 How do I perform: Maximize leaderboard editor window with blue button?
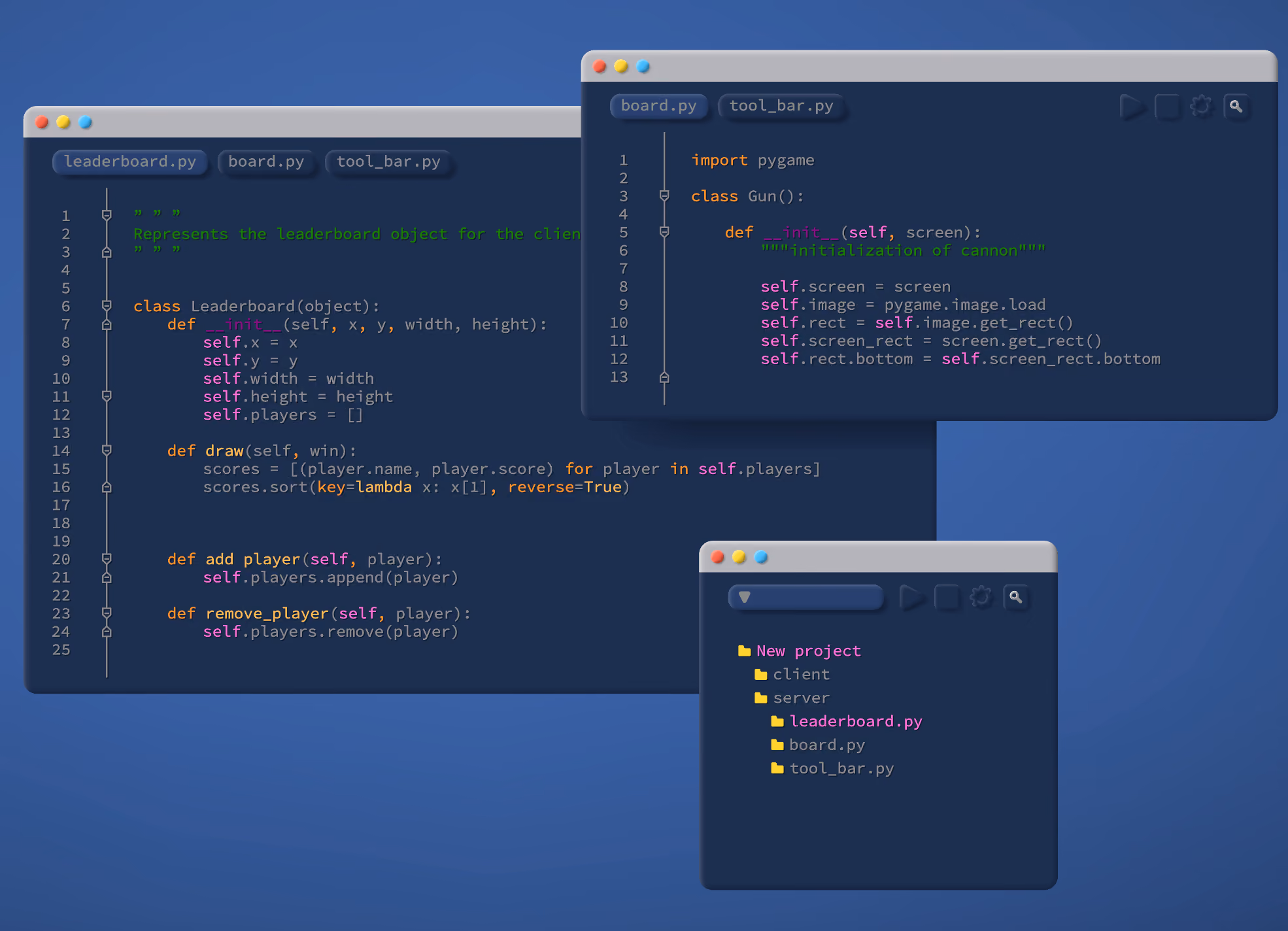85,122
